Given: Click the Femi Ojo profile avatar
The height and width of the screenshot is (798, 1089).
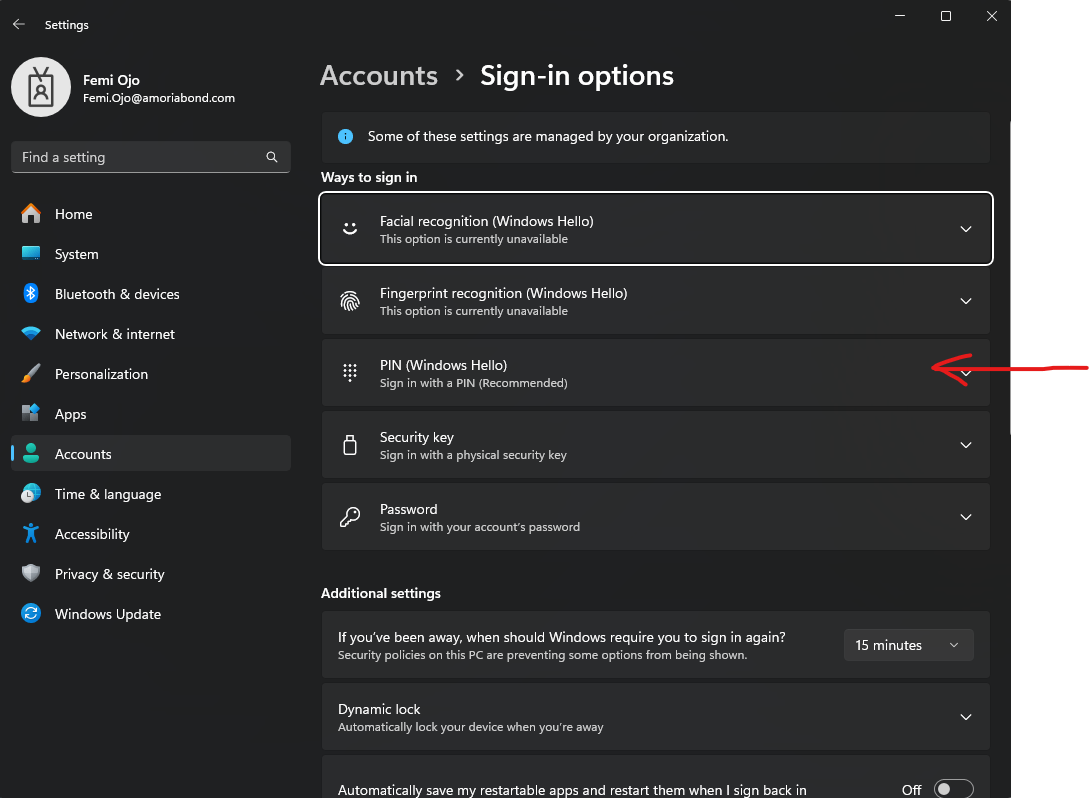Looking at the screenshot, I should pyautogui.click(x=41, y=88).
